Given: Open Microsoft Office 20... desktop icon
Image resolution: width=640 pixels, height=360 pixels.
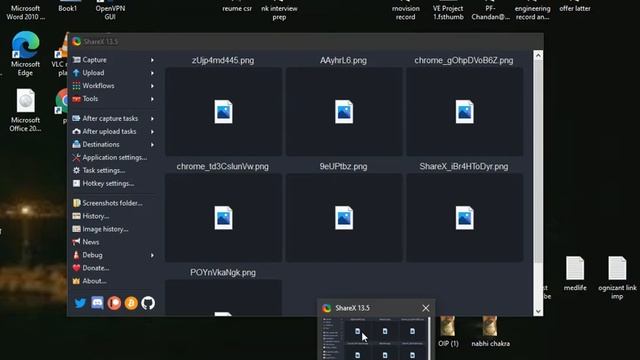Looking at the screenshot, I should tap(25, 110).
